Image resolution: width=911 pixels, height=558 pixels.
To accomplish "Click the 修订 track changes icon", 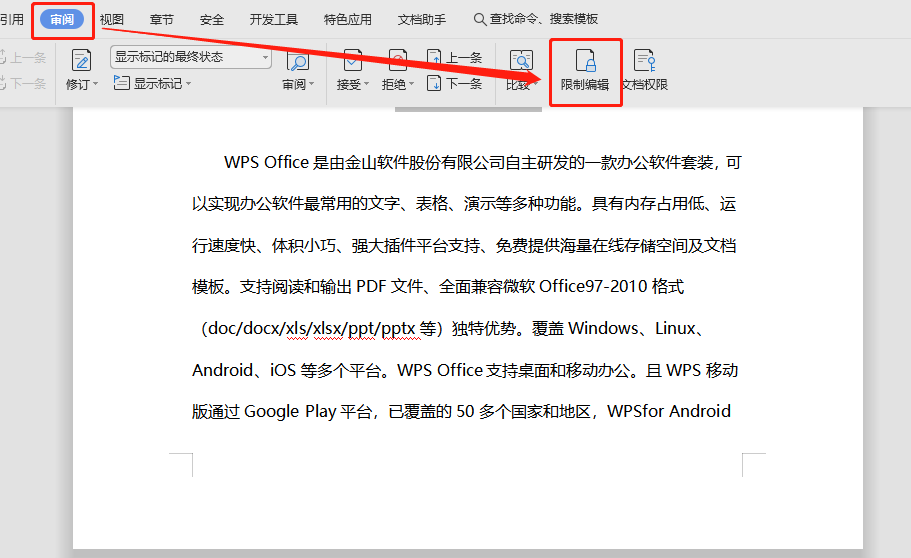I will tap(81, 60).
